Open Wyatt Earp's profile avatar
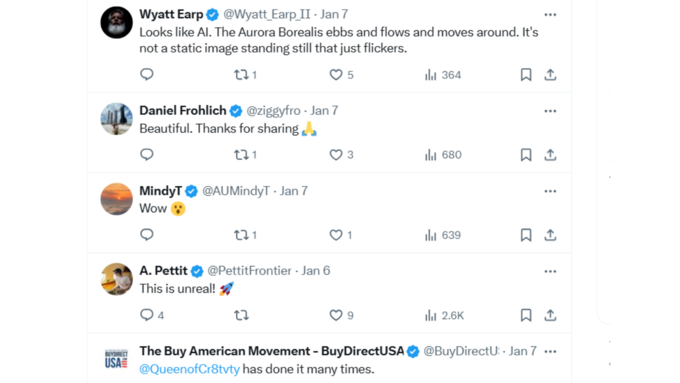680x383 pixels. tap(117, 22)
